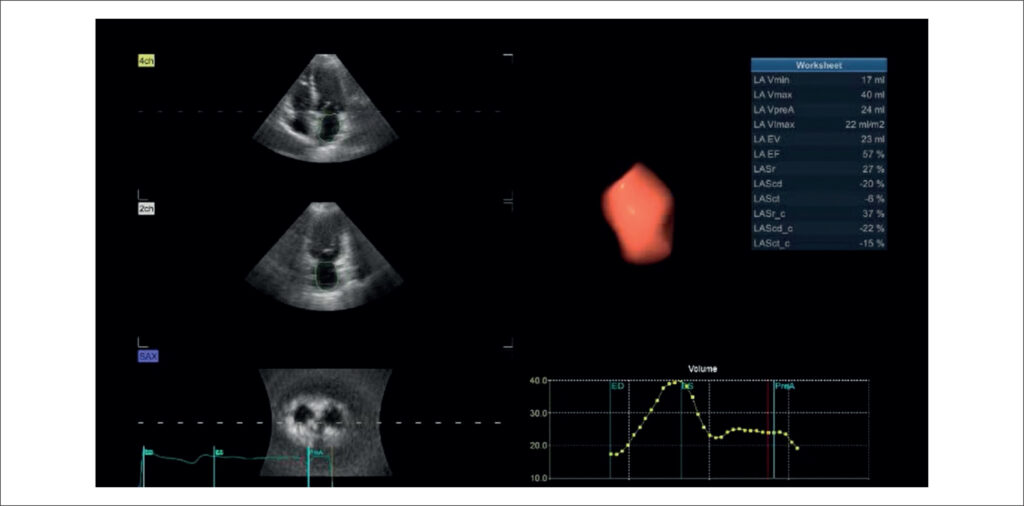Click the ED marker on volume graph
The height and width of the screenshot is (506, 1024).
coord(617,387)
